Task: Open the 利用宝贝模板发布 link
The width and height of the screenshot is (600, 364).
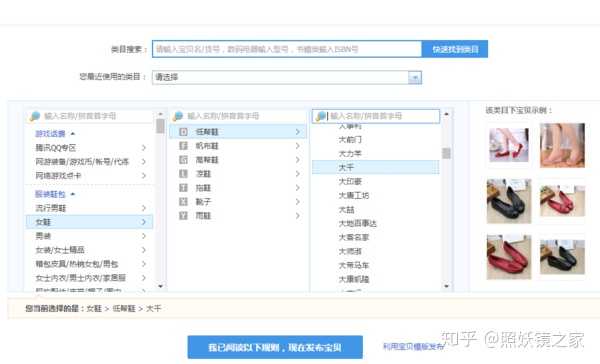Action: pos(413,347)
